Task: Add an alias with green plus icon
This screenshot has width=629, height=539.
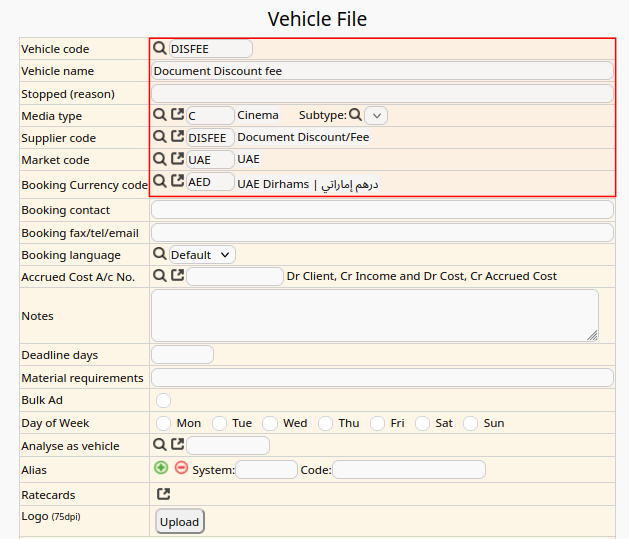Action: click(161, 468)
